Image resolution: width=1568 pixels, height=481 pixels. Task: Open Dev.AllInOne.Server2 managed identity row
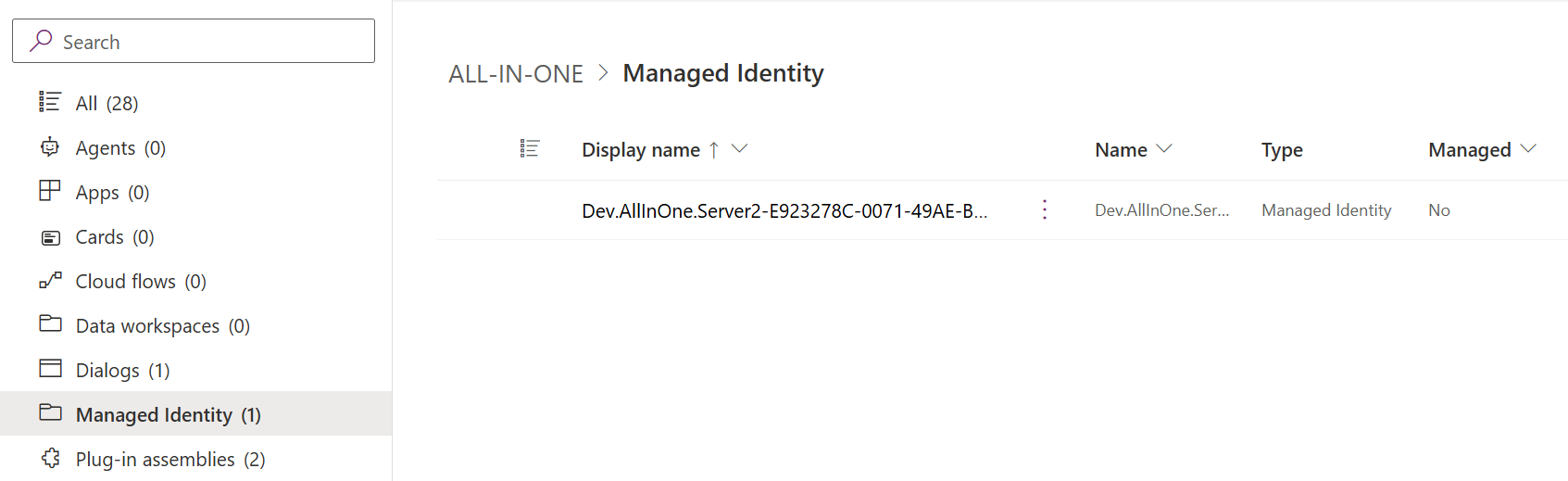click(x=784, y=210)
